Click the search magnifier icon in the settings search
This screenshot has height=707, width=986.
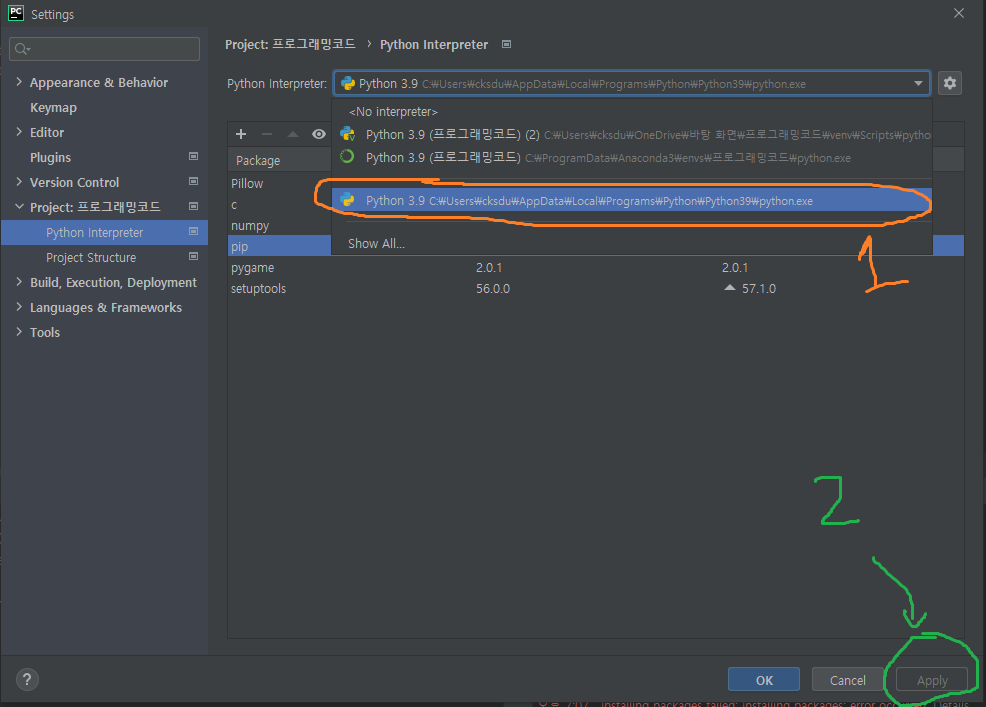click(22, 48)
